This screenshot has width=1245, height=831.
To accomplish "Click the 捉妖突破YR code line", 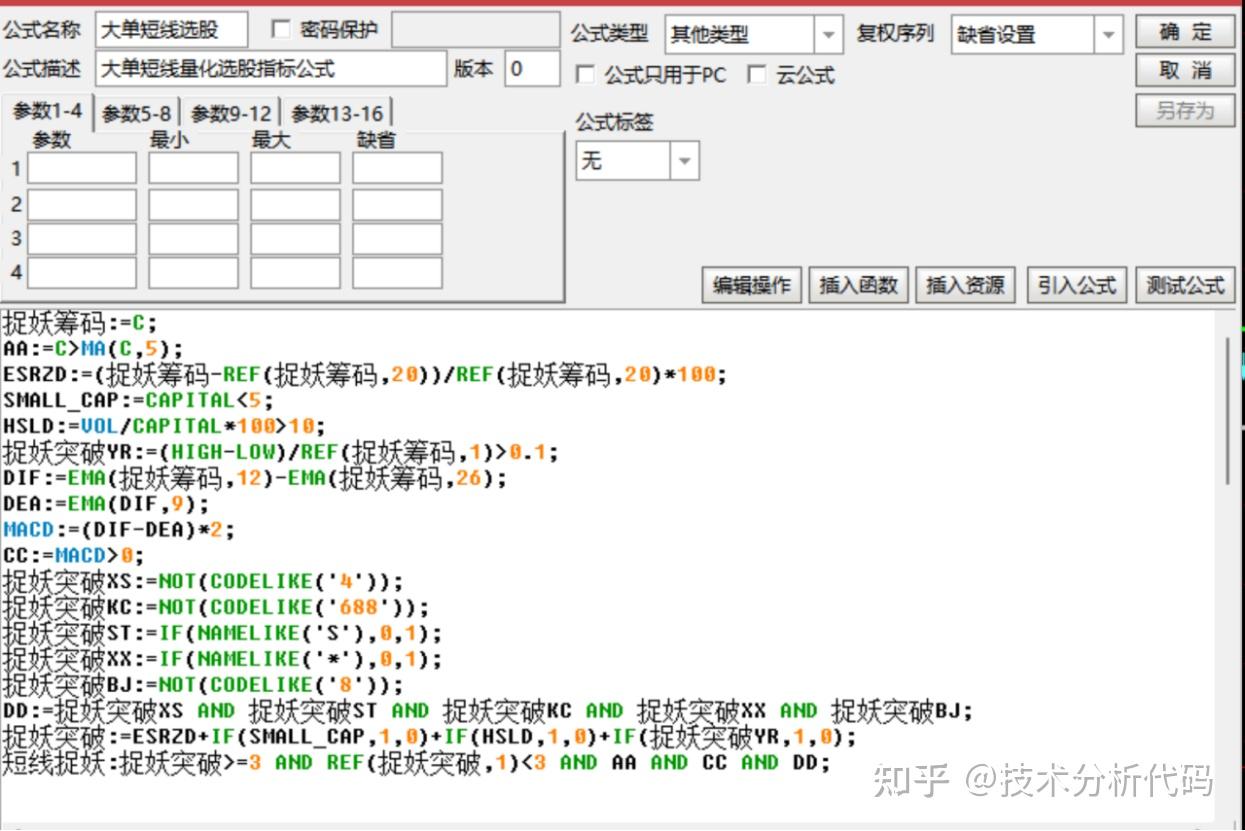I will click(x=281, y=452).
